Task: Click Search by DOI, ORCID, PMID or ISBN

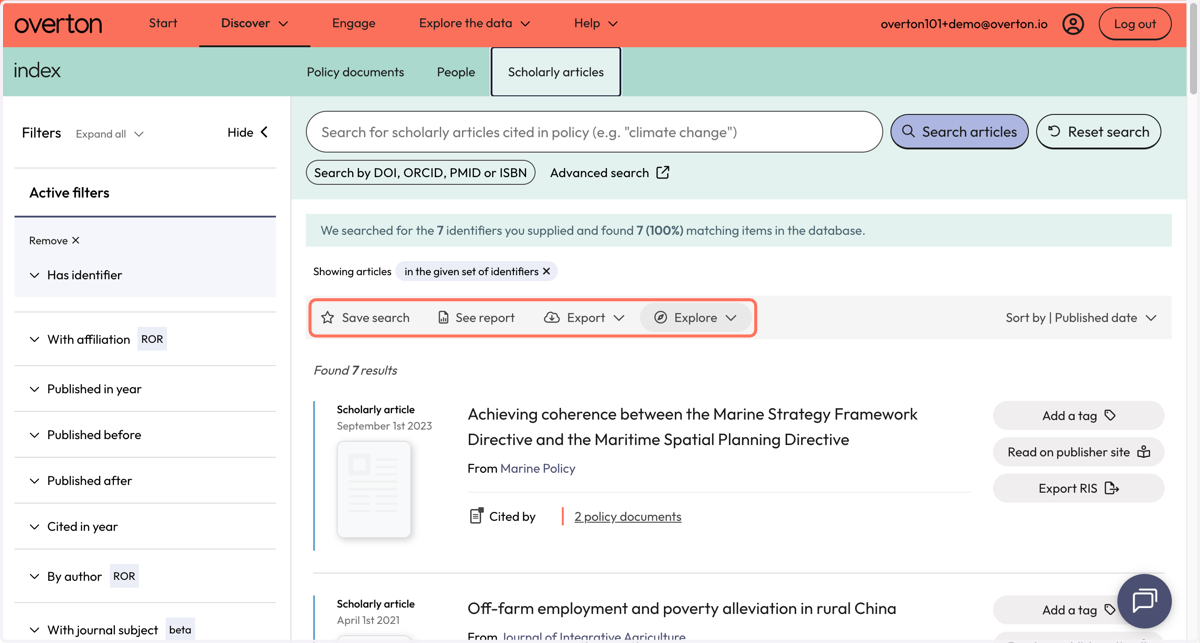Action: (420, 172)
